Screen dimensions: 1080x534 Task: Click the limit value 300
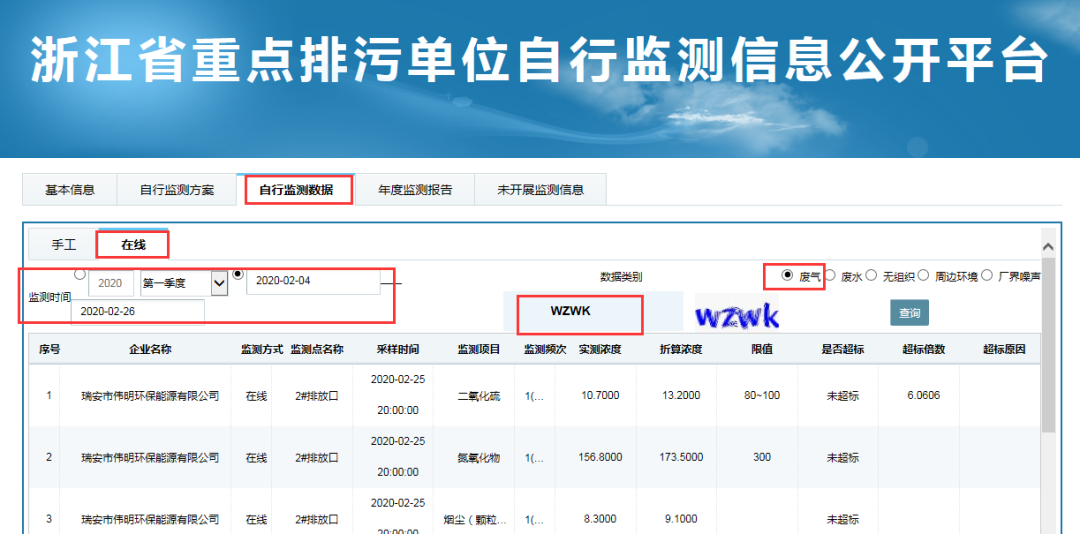coord(762,457)
